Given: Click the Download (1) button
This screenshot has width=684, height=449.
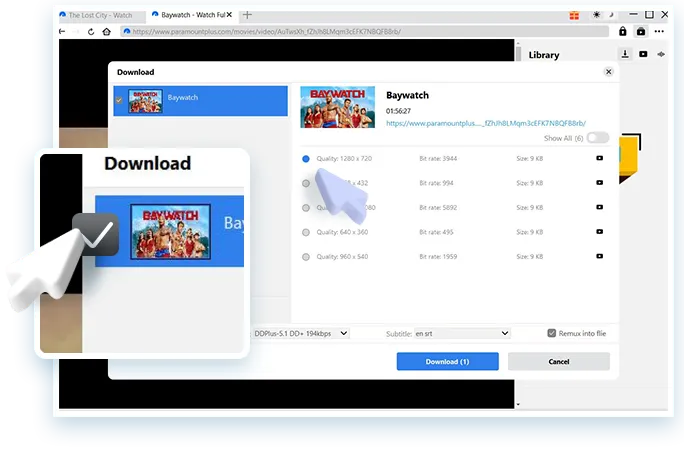Looking at the screenshot, I should click(x=448, y=361).
